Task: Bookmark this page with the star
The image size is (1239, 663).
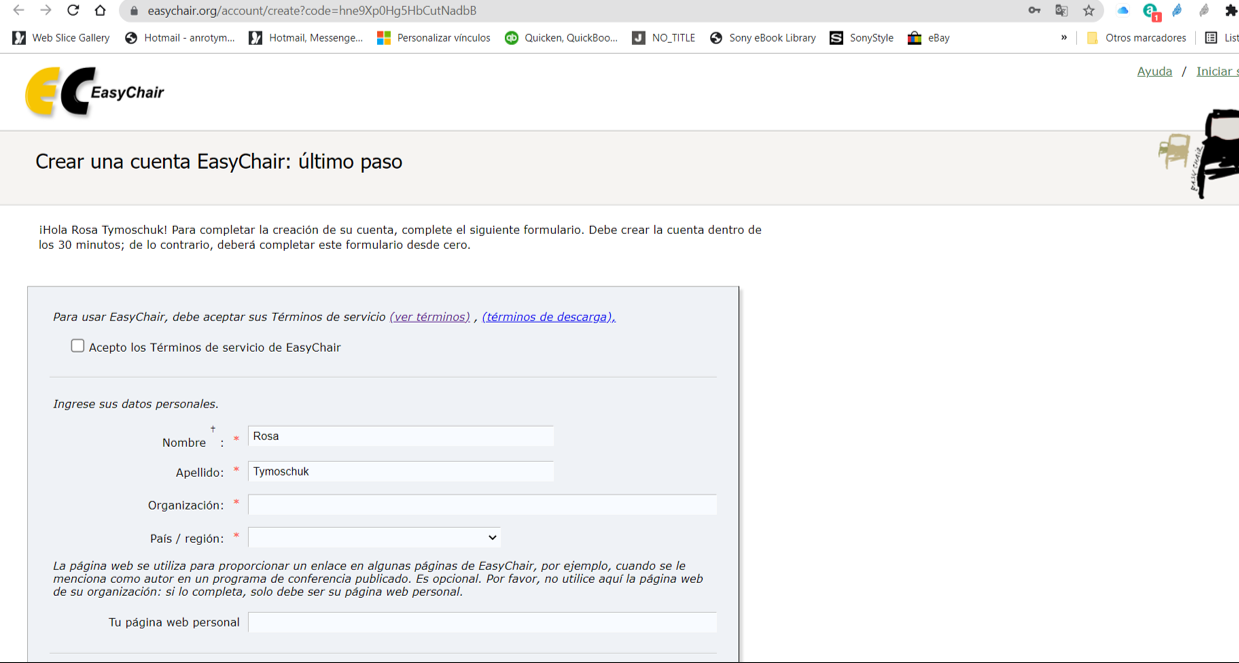Action: point(1089,11)
